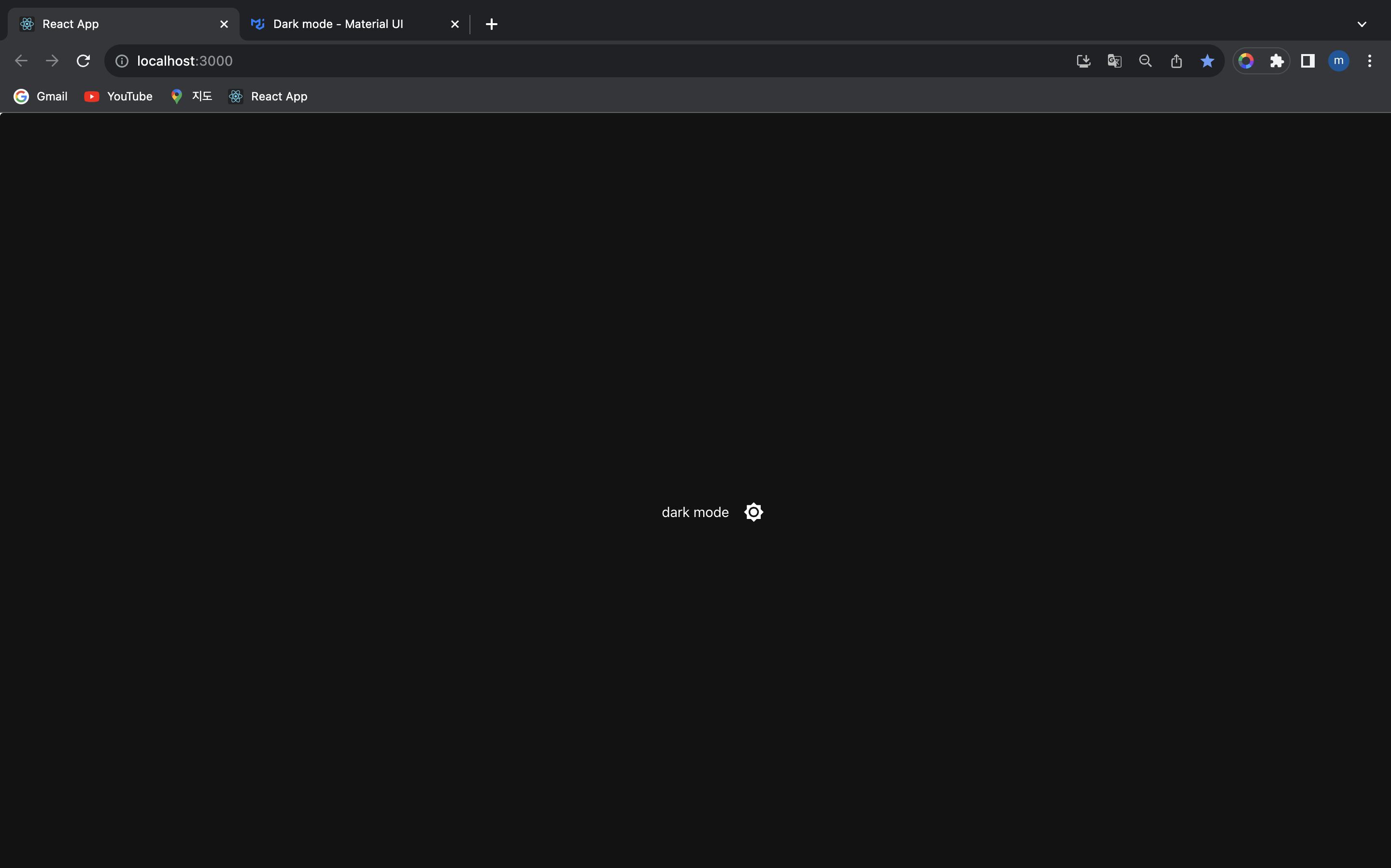Open the YouTube bookmark
1391x868 pixels.
(119, 97)
